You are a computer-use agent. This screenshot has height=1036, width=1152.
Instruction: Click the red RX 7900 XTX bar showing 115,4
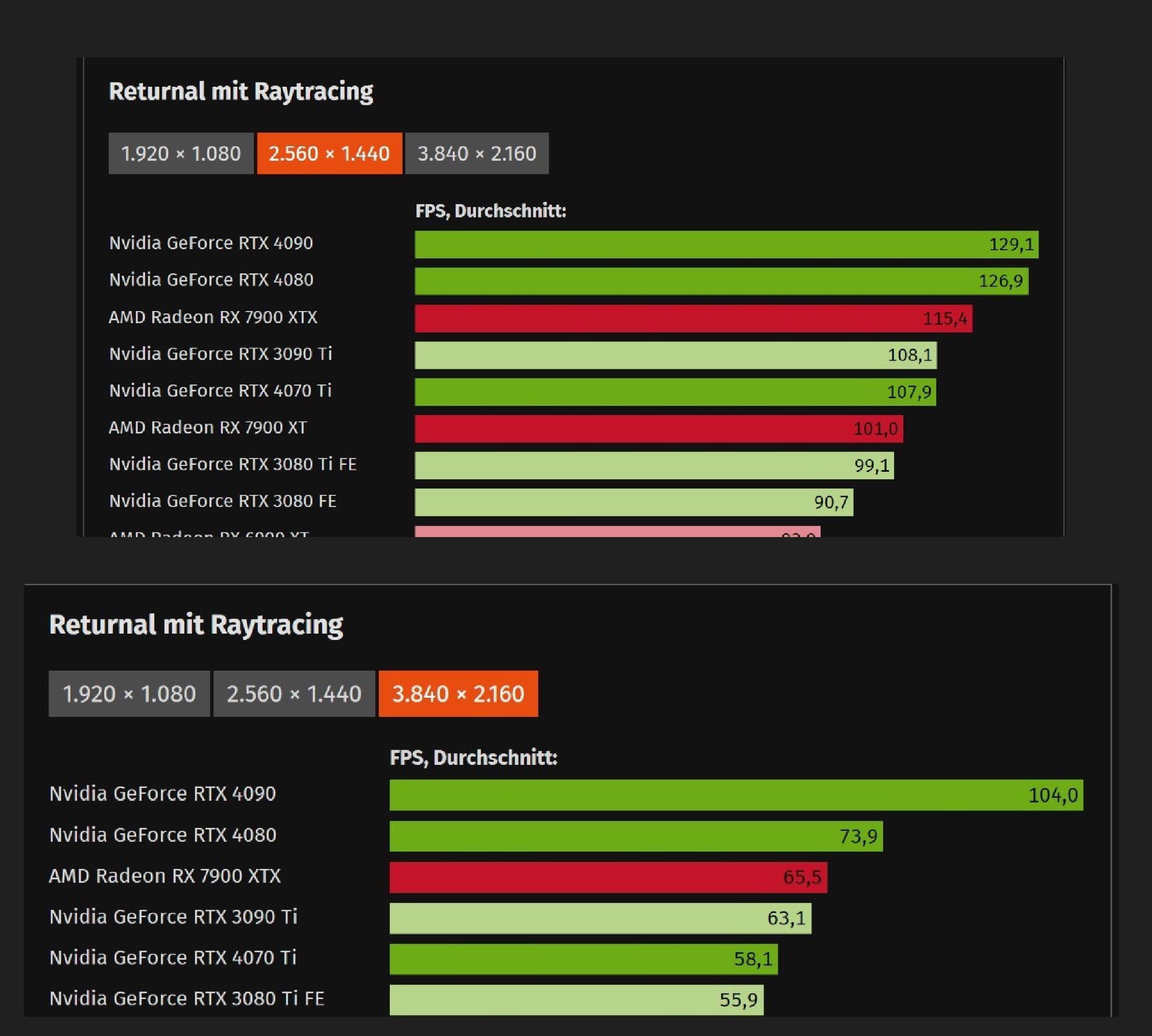pyautogui.click(x=693, y=319)
